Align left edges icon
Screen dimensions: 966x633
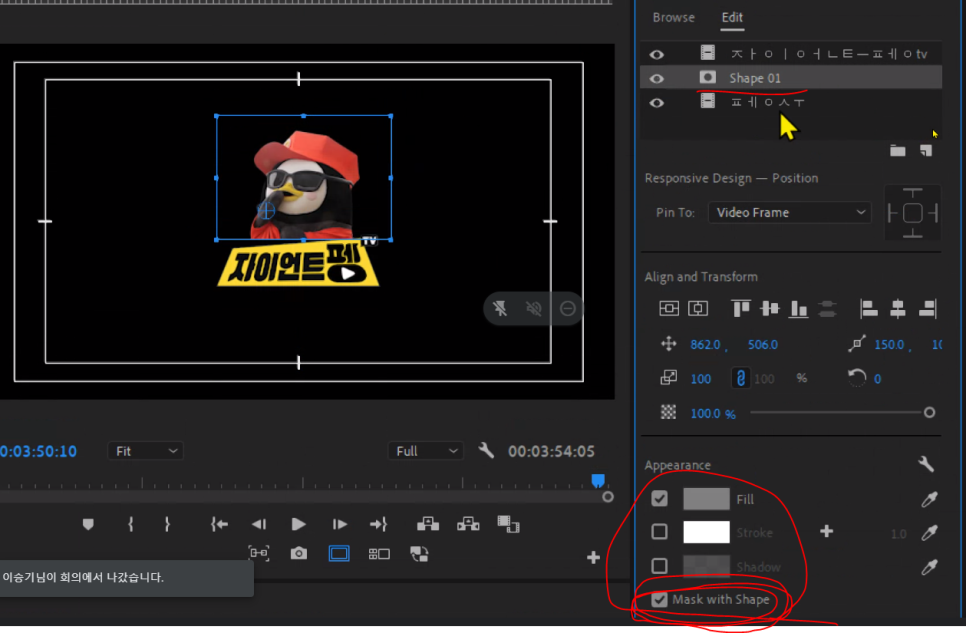(869, 308)
